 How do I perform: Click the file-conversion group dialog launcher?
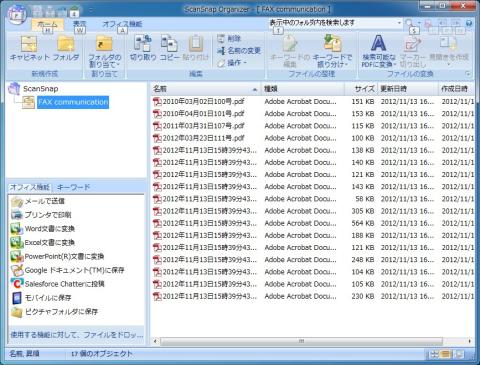(468, 74)
